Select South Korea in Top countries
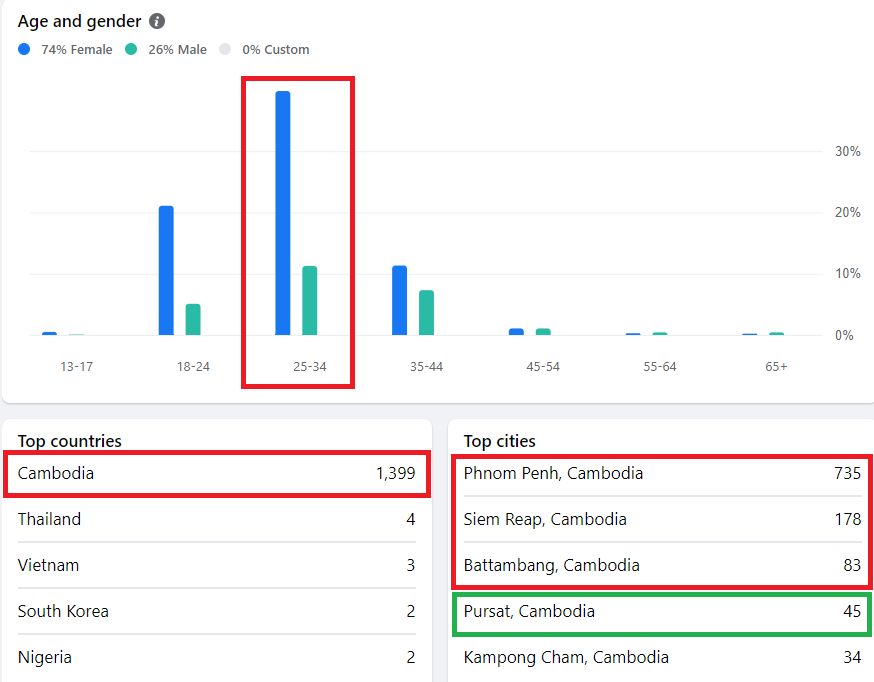The image size is (874, 682). [x=216, y=611]
